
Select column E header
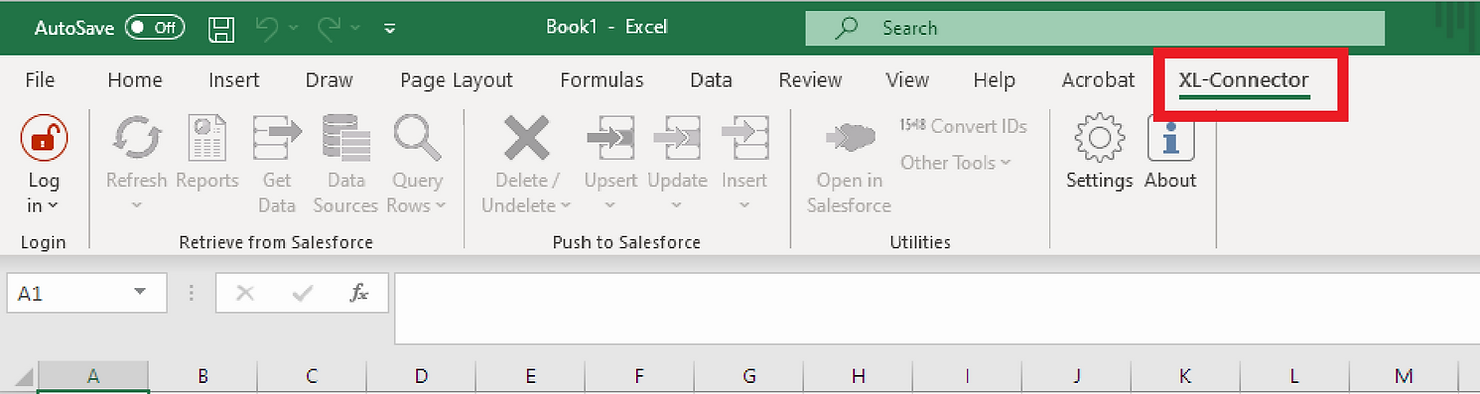coord(530,377)
